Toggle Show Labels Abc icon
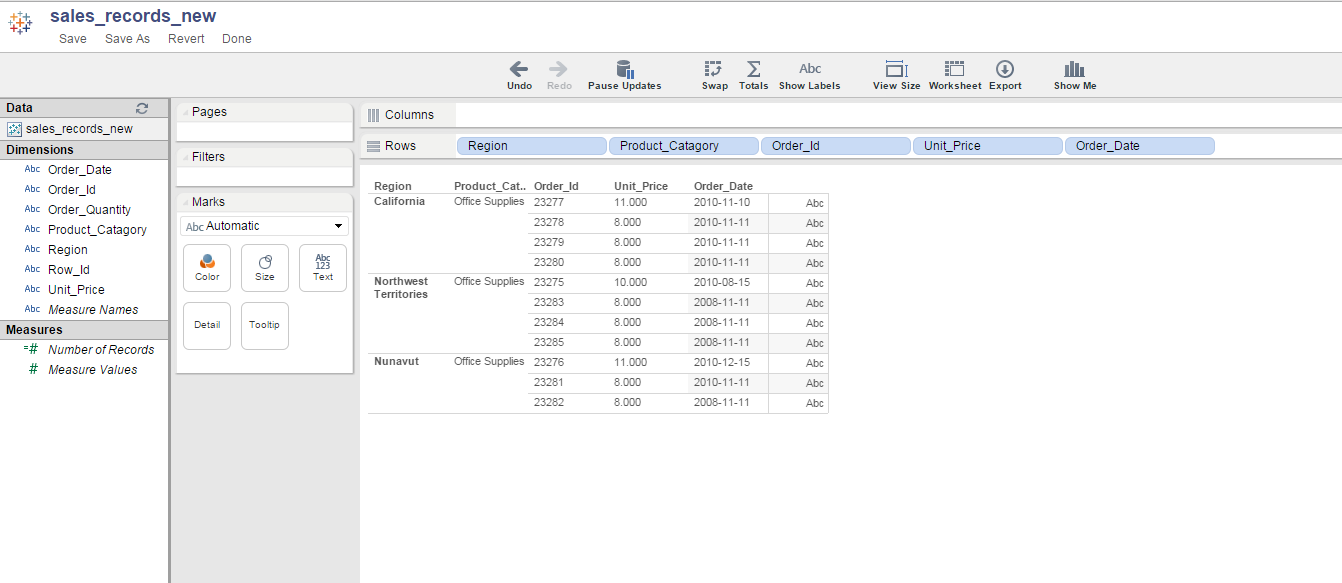The image size is (1342, 583). tap(810, 69)
